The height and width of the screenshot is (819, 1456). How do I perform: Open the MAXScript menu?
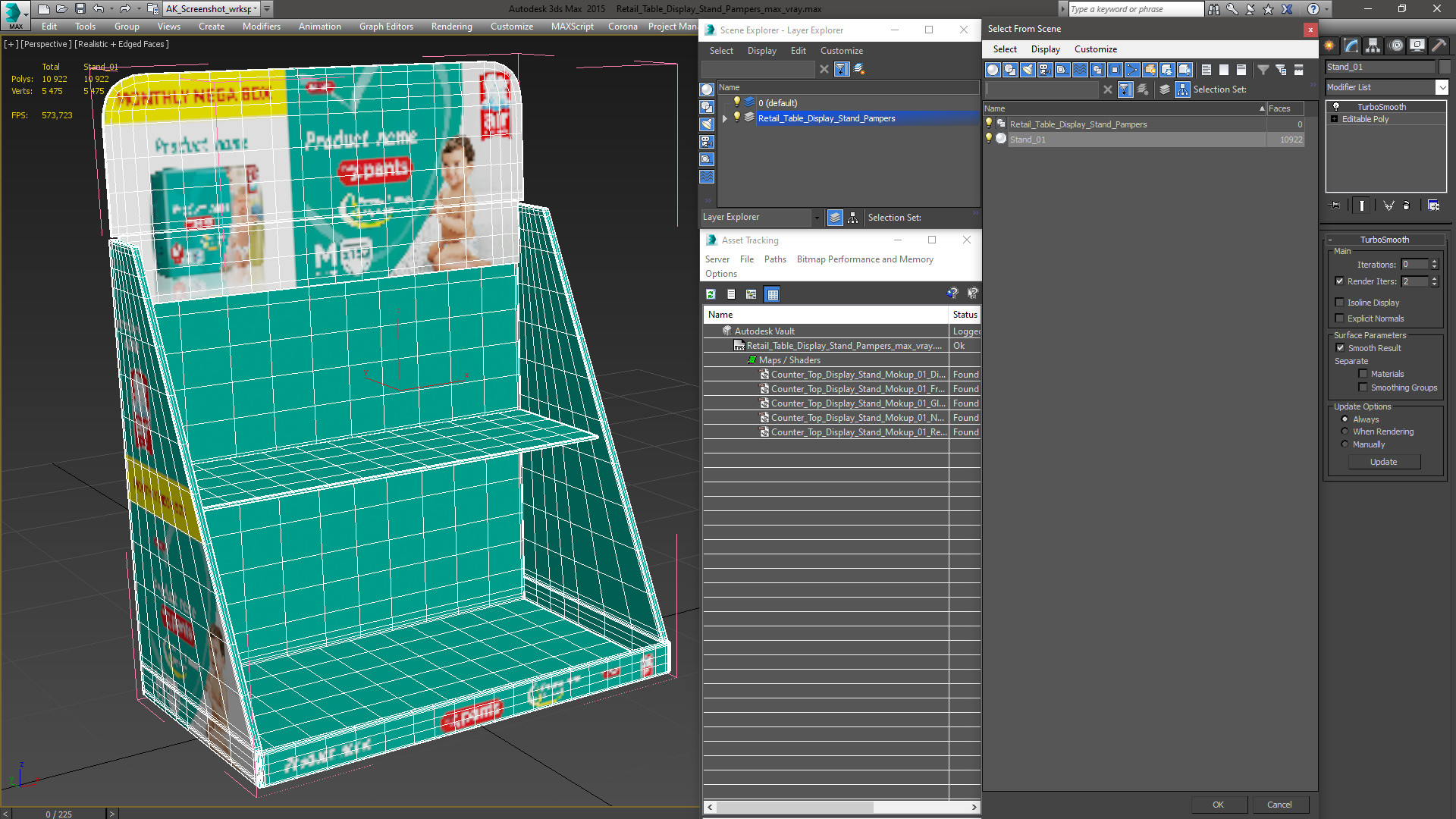tap(572, 27)
